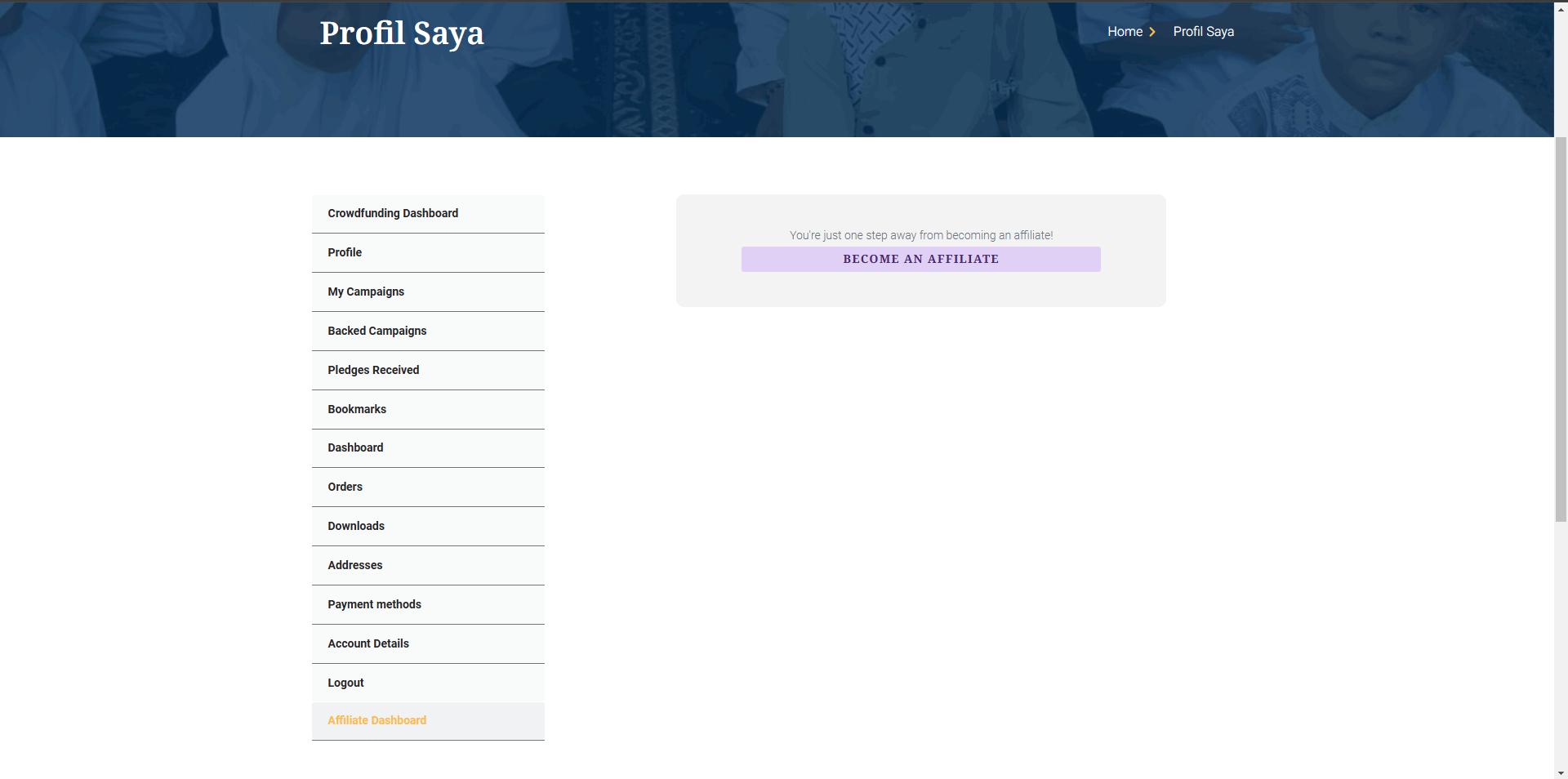This screenshot has width=1568, height=779.
Task: Click Logout in sidebar
Action: tap(428, 683)
